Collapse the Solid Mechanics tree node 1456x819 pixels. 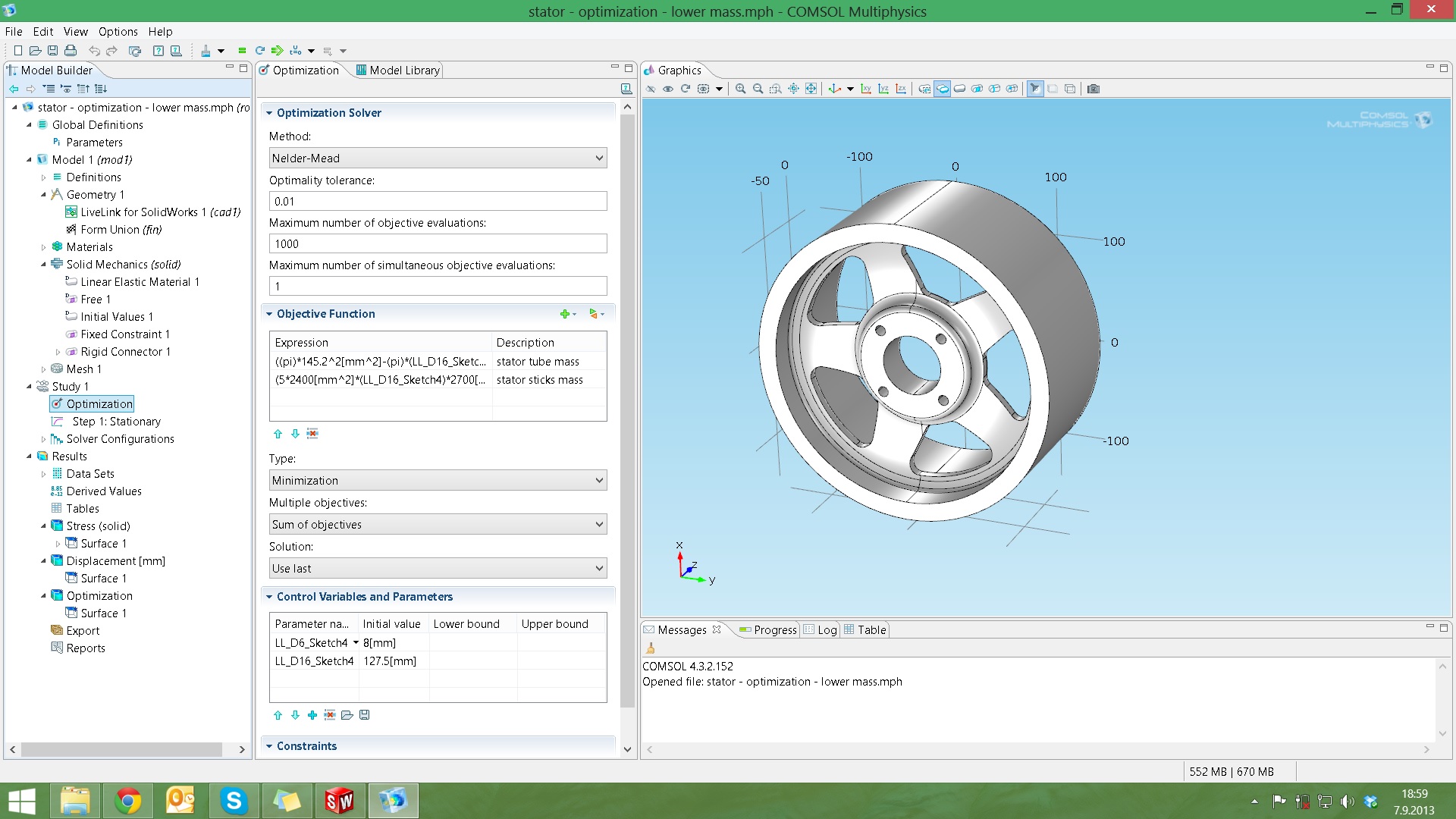tap(43, 265)
